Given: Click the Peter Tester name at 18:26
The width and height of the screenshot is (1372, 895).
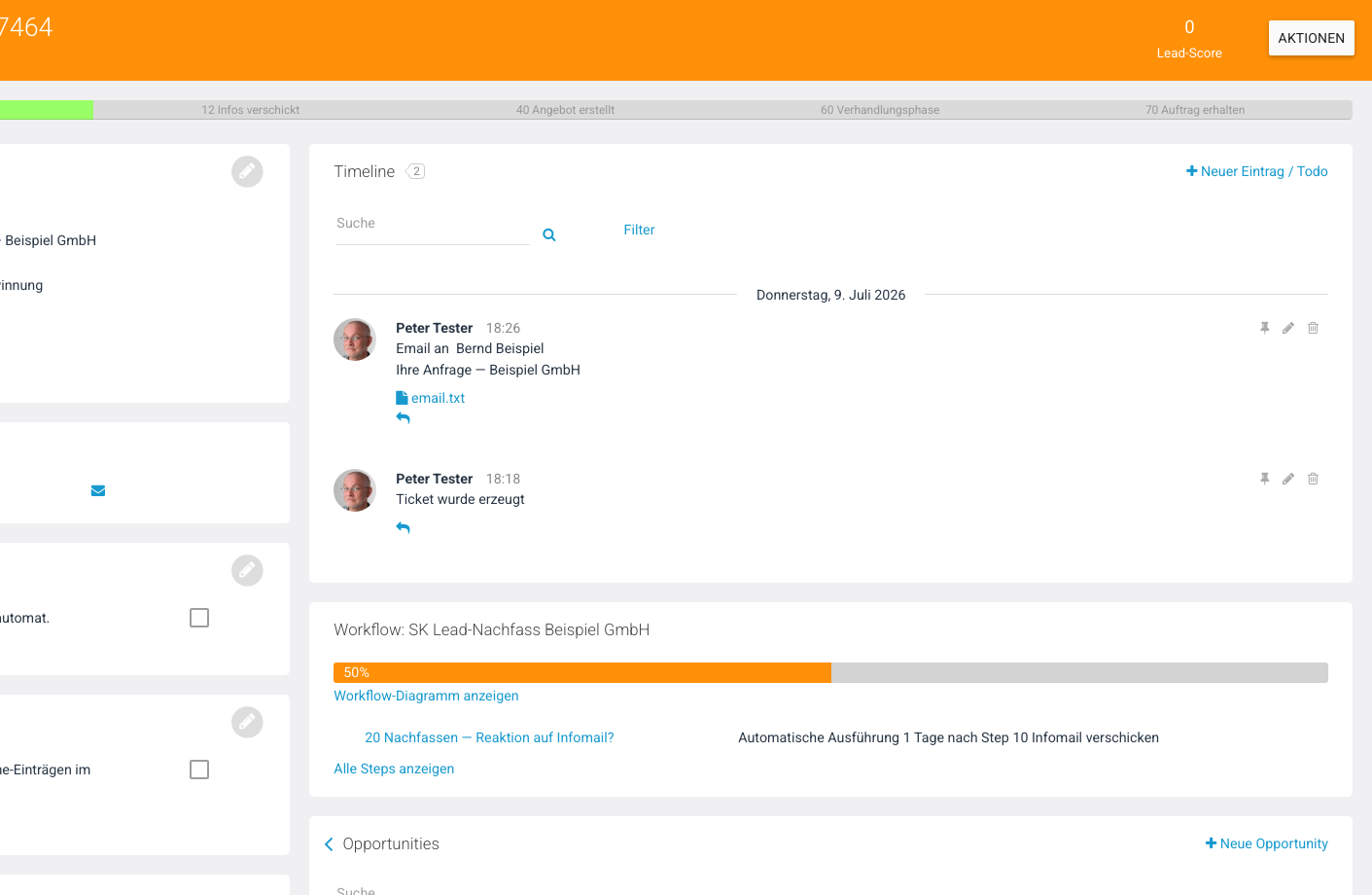Looking at the screenshot, I should point(434,328).
